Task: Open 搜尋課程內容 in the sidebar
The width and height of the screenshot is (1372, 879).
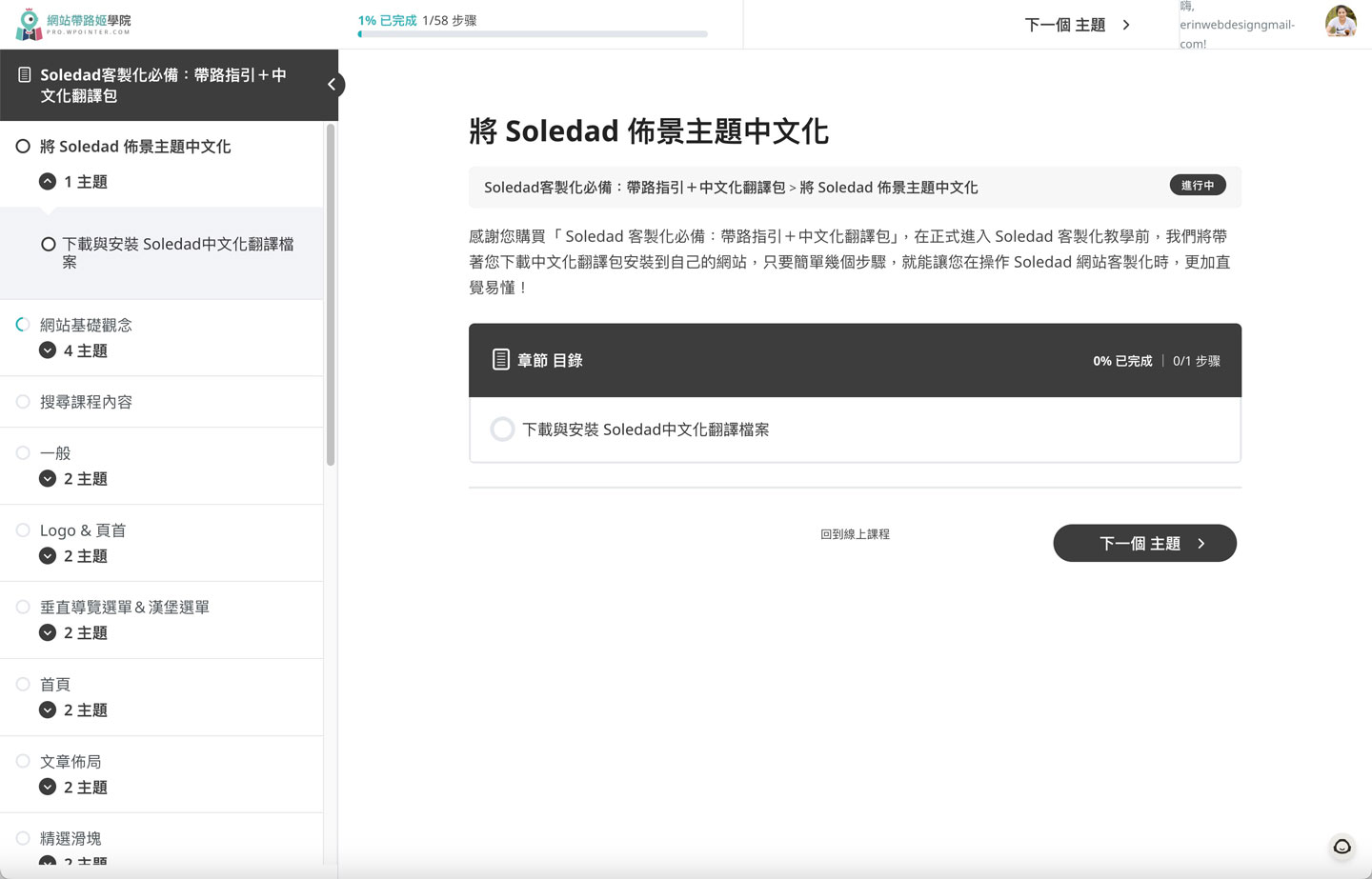Action: point(86,402)
